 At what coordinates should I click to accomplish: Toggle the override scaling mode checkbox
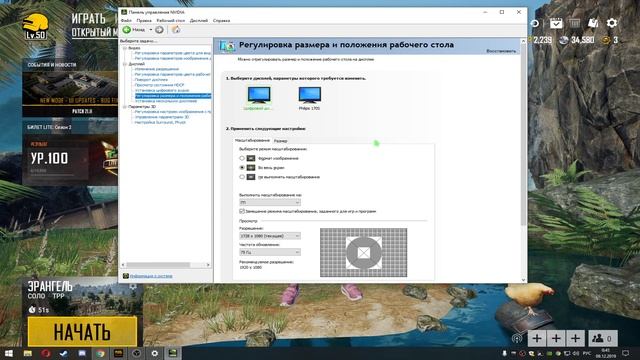(242, 211)
